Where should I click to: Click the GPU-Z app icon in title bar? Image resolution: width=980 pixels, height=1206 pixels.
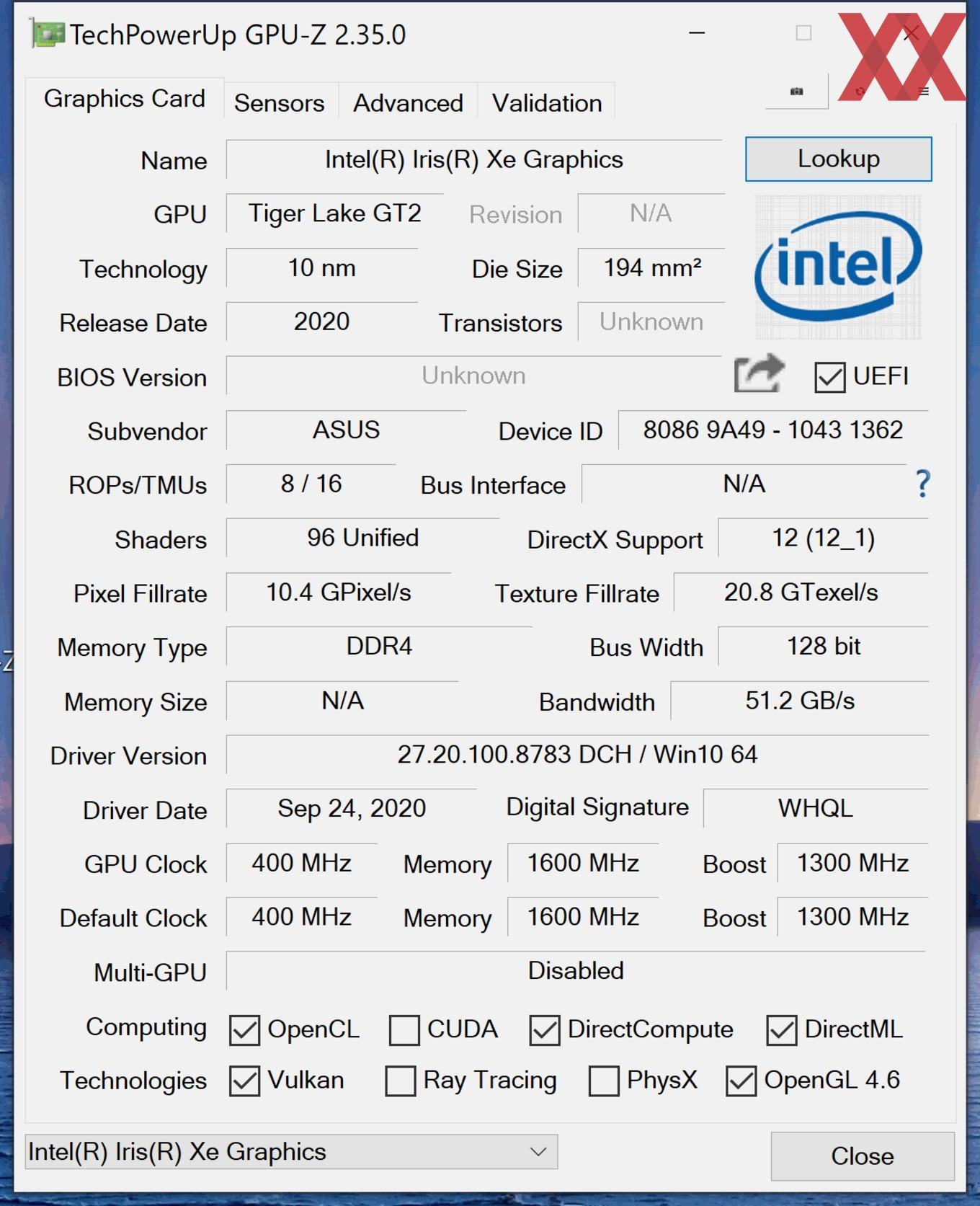click(46, 35)
